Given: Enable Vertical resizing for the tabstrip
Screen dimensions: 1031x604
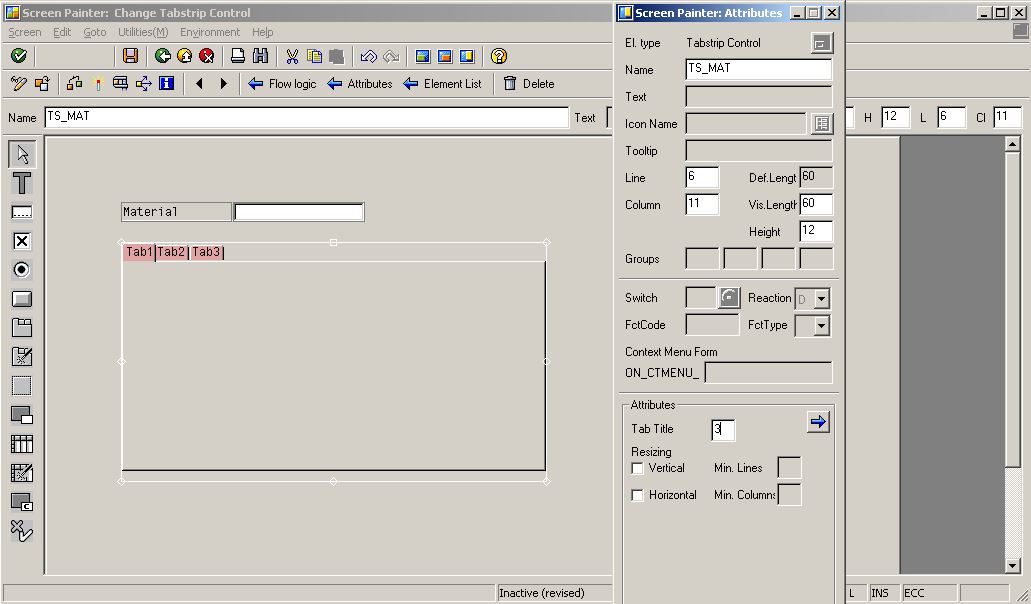Looking at the screenshot, I should tap(637, 468).
